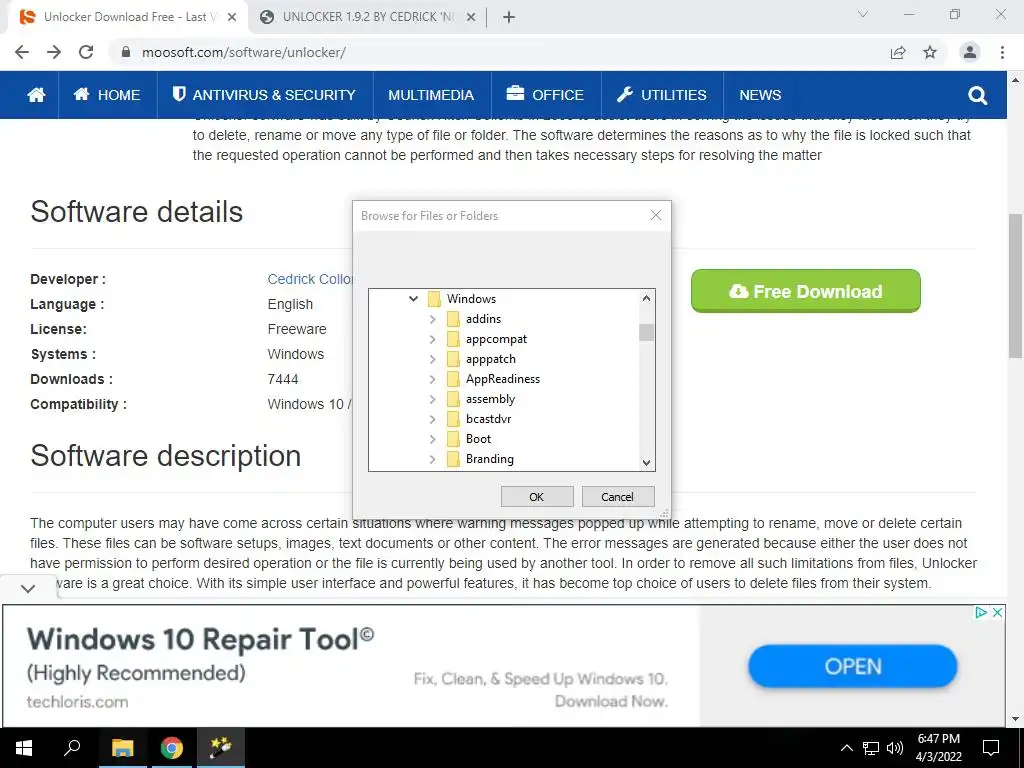Click the addins folder icon
The width and height of the screenshot is (1024, 768).
pos(453,319)
